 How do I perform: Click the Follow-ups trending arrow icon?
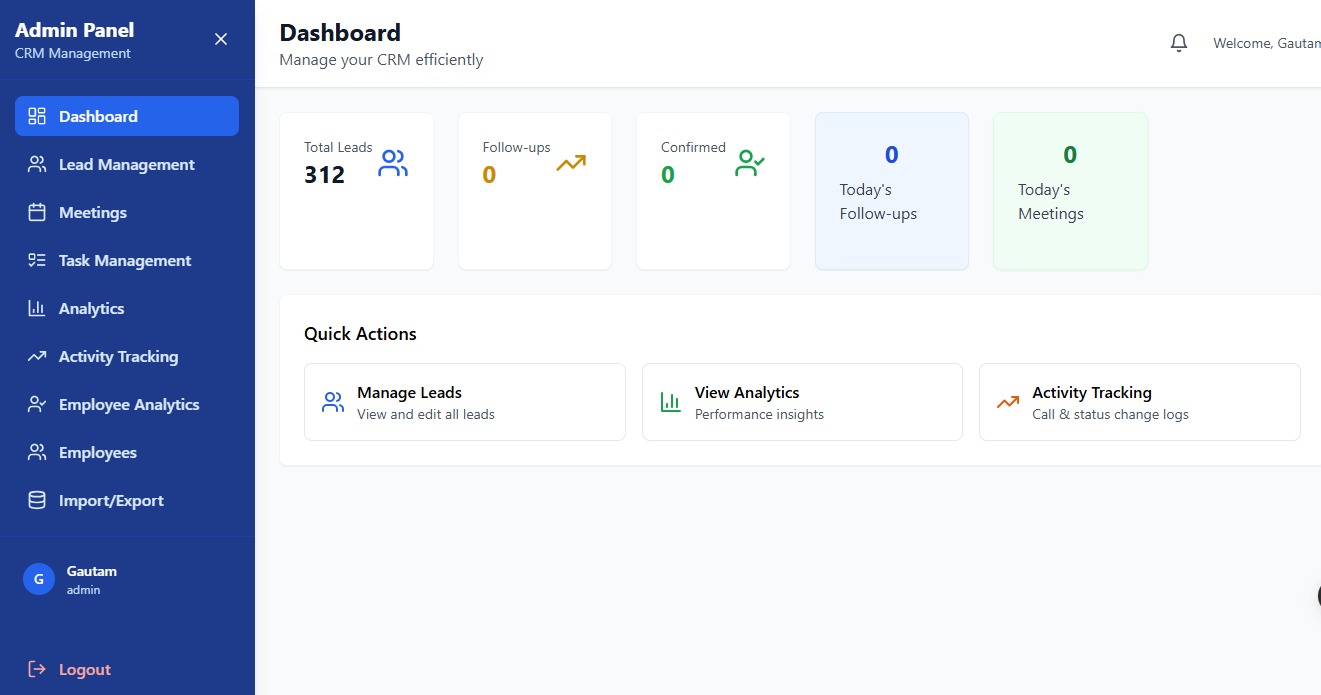point(571,163)
